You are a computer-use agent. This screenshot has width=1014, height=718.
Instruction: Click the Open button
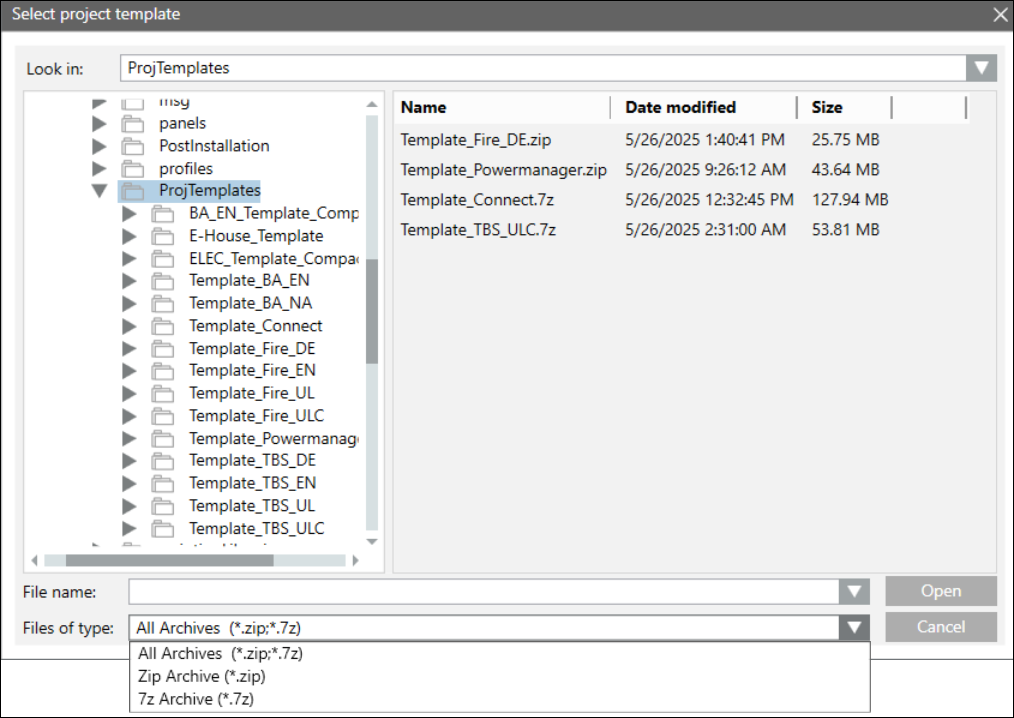[940, 591]
